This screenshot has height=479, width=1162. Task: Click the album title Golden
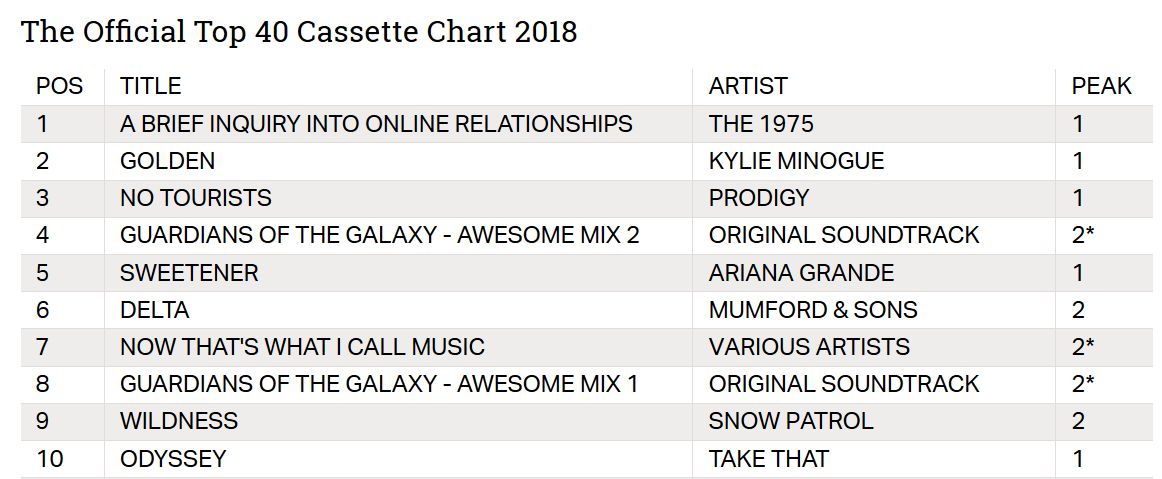[x=167, y=161]
